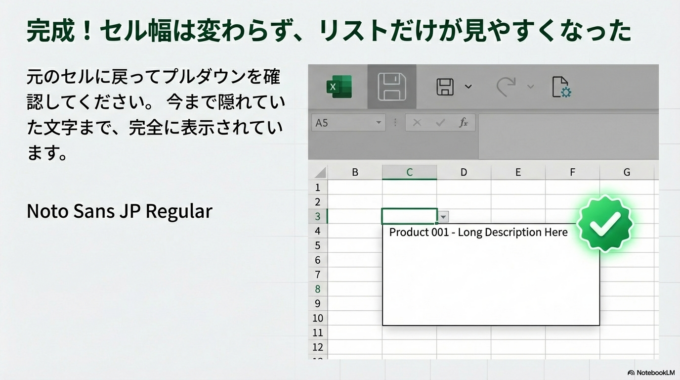Click cell F11

click(572, 332)
